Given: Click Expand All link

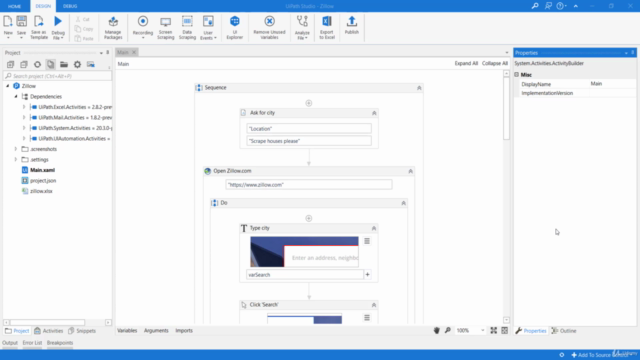Looking at the screenshot, I should click(x=466, y=63).
